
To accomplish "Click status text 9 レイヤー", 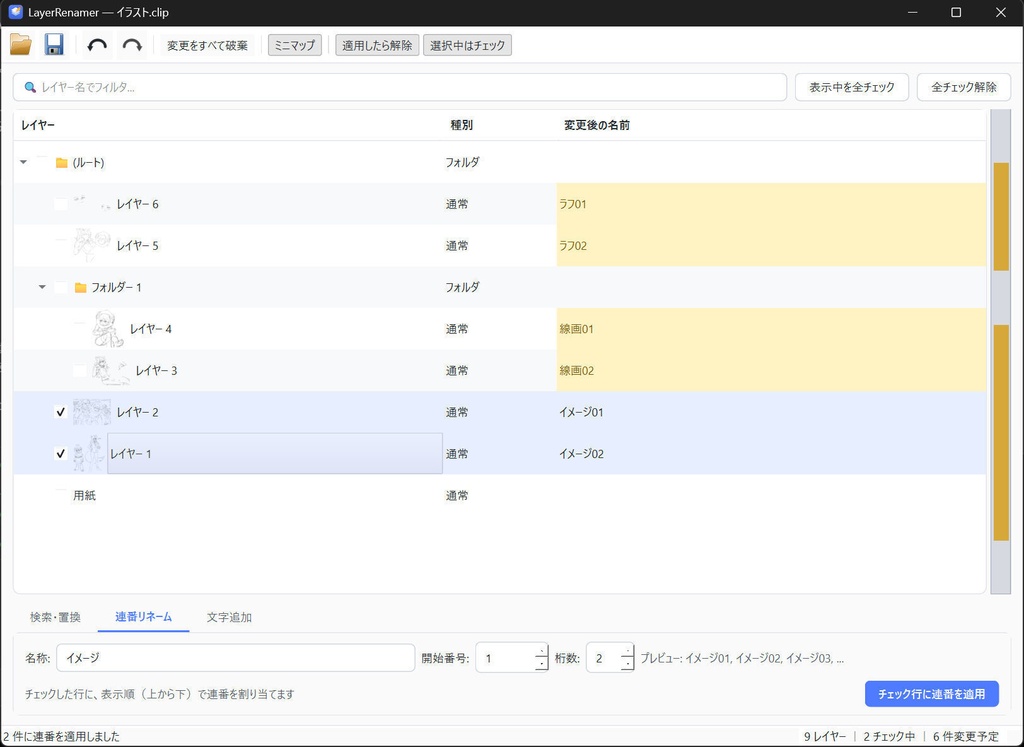I will (x=825, y=737).
